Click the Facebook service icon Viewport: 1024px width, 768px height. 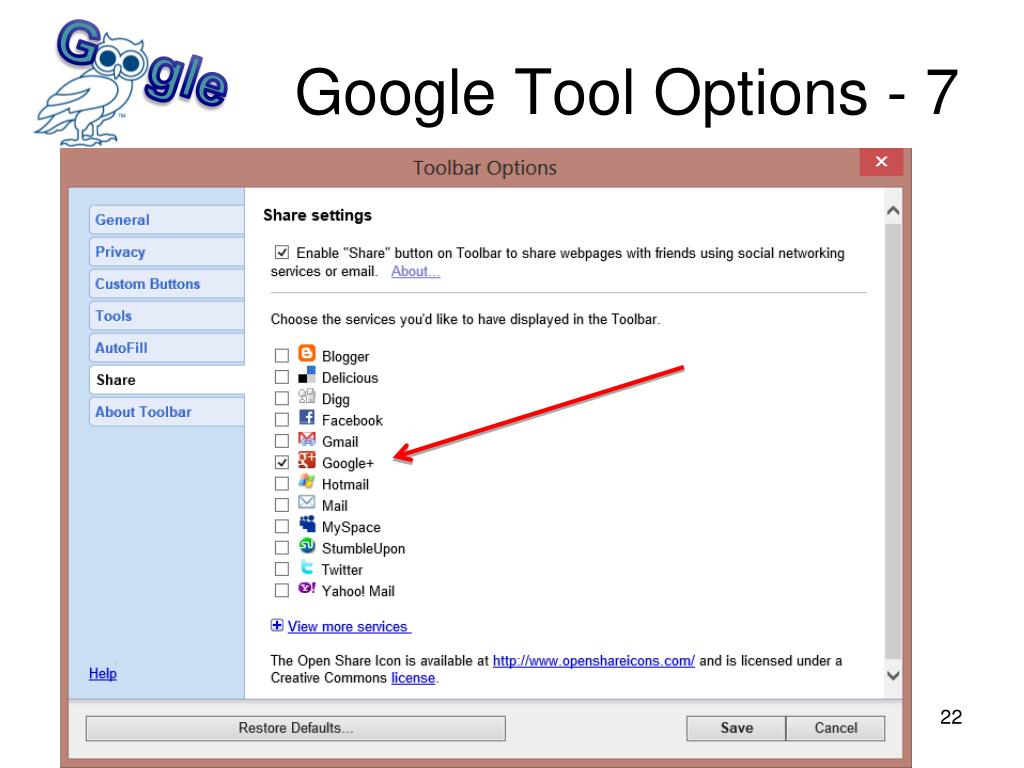[x=306, y=417]
